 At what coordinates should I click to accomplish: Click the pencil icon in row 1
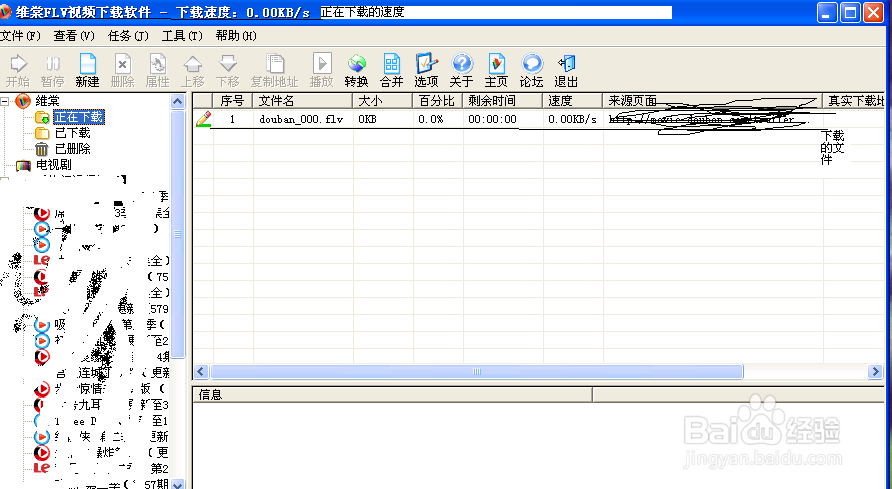pyautogui.click(x=203, y=119)
